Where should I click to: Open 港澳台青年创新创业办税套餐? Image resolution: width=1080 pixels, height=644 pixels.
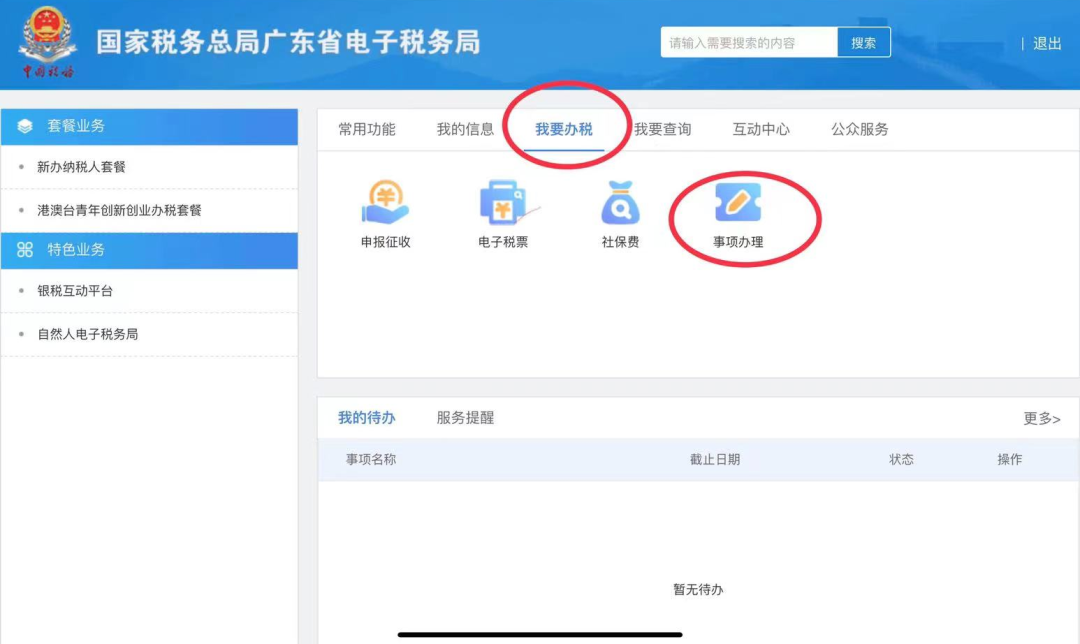(119, 211)
